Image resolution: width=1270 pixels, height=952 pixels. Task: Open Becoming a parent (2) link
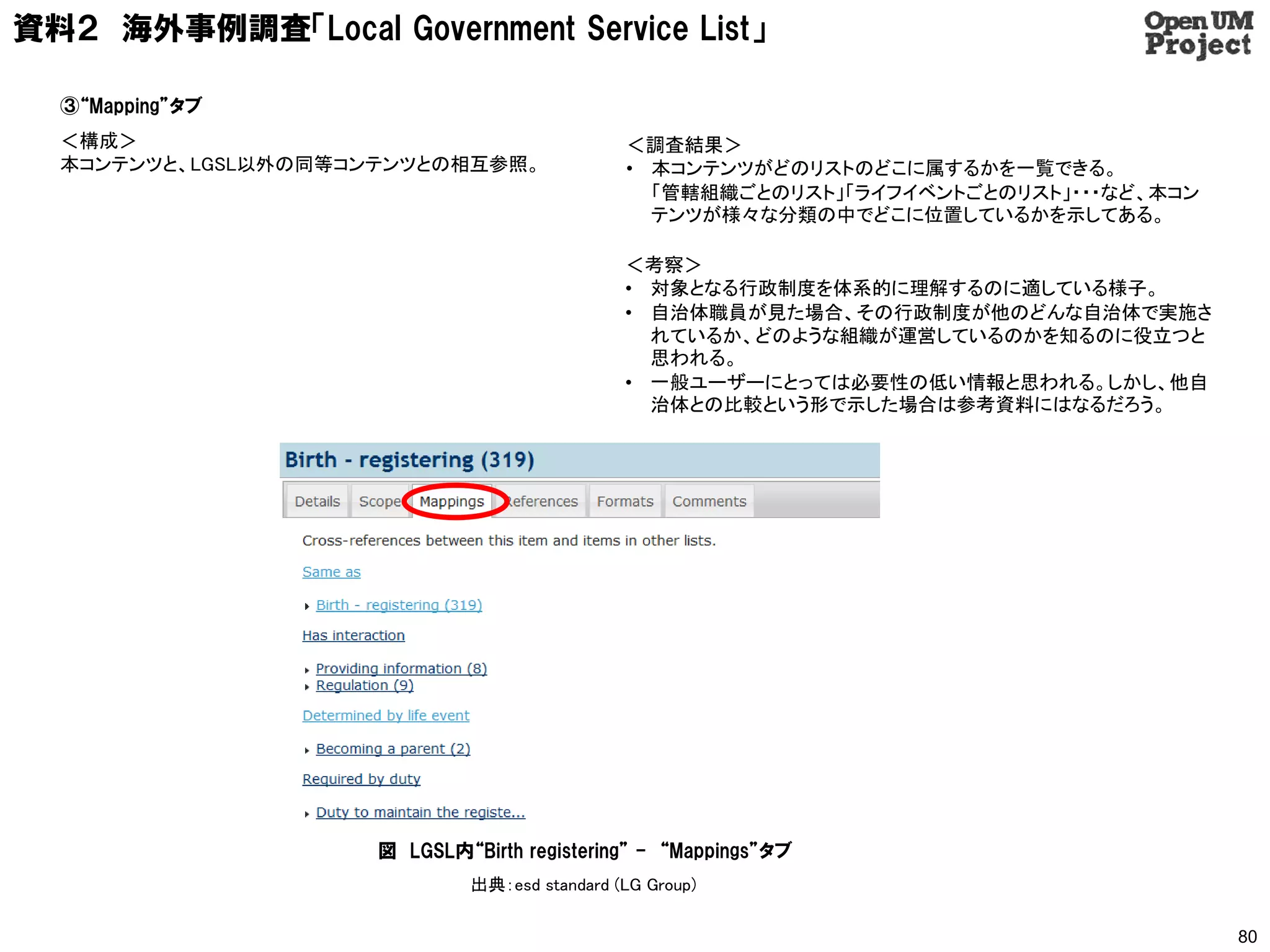393,749
